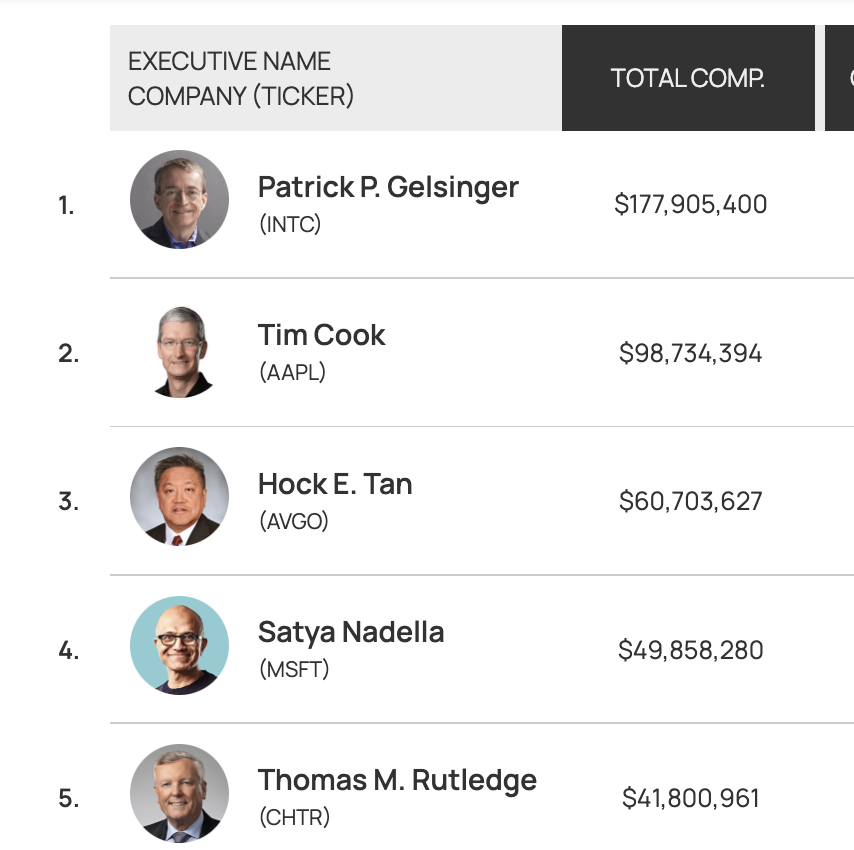Image resolution: width=854 pixels, height=850 pixels.
Task: Select the Satya Nadella name
Action: tap(351, 632)
